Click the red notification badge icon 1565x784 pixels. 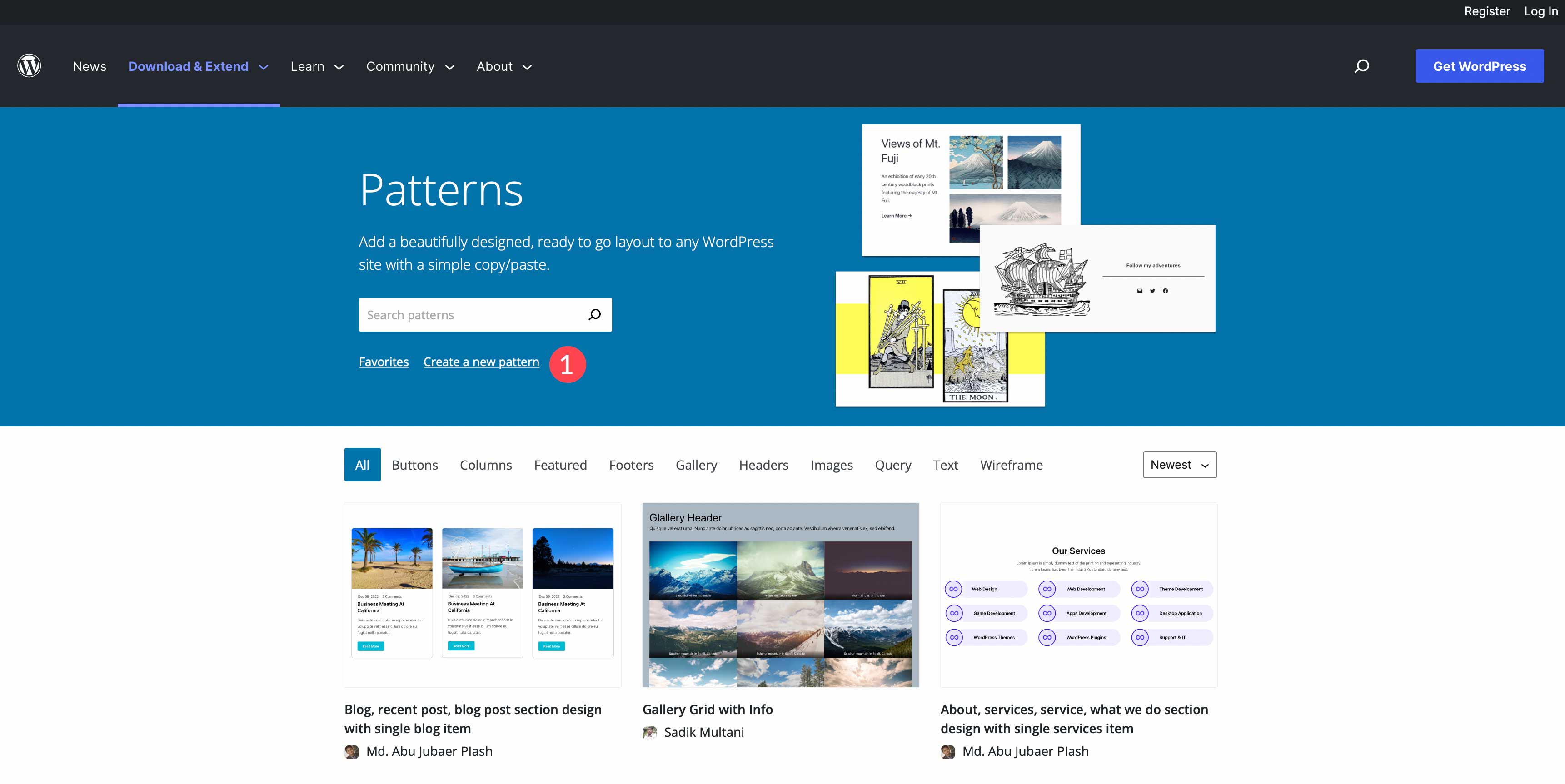567,364
